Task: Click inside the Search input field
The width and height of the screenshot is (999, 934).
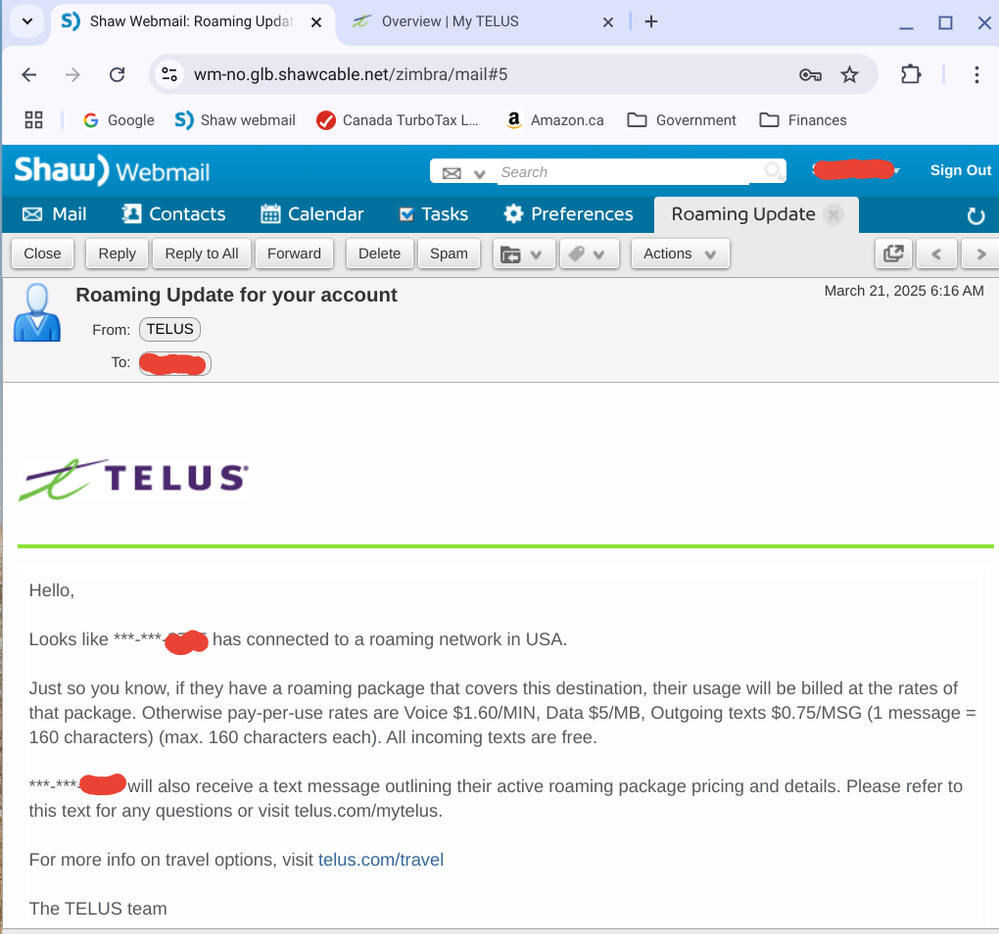Action: tap(625, 172)
